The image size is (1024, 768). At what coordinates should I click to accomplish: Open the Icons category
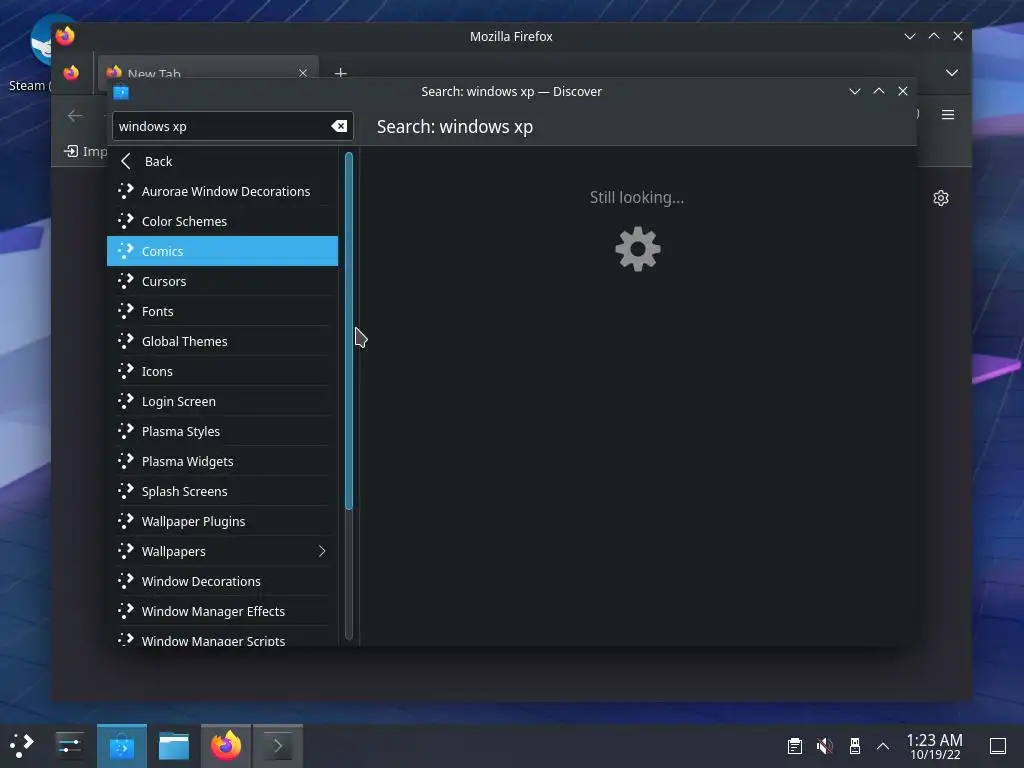coord(222,372)
